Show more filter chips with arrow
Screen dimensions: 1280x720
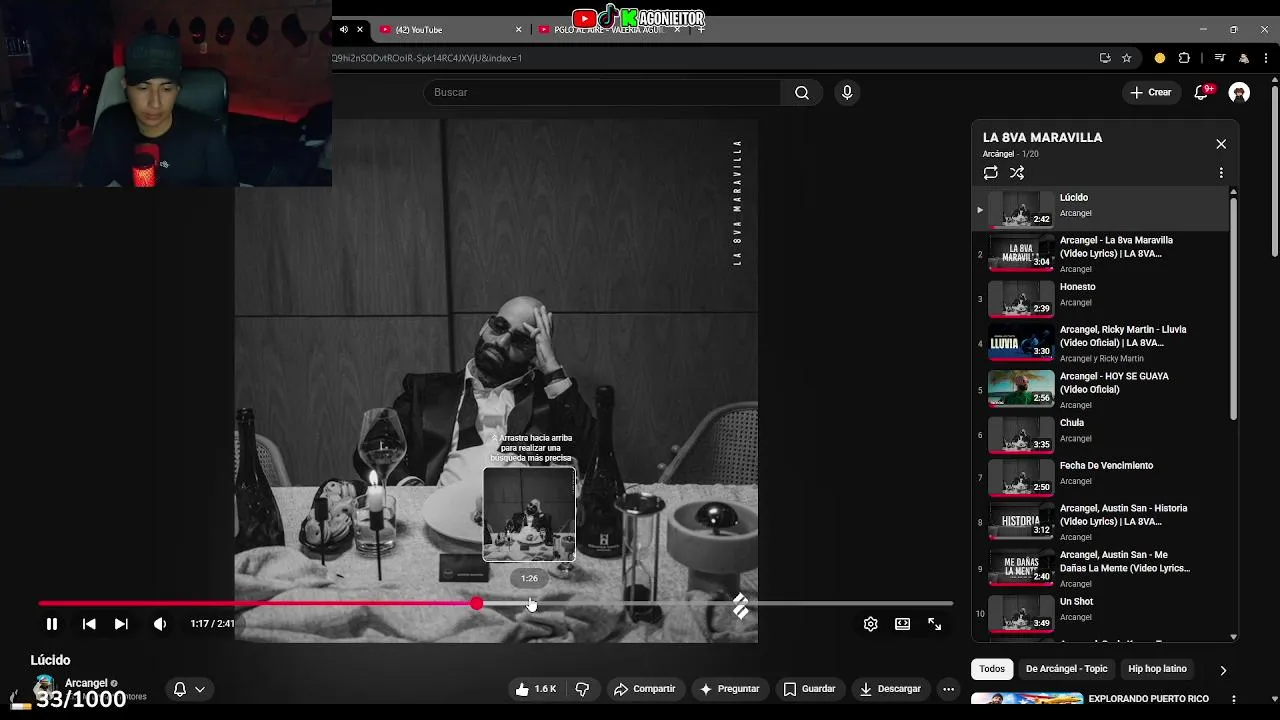pyautogui.click(x=1223, y=670)
